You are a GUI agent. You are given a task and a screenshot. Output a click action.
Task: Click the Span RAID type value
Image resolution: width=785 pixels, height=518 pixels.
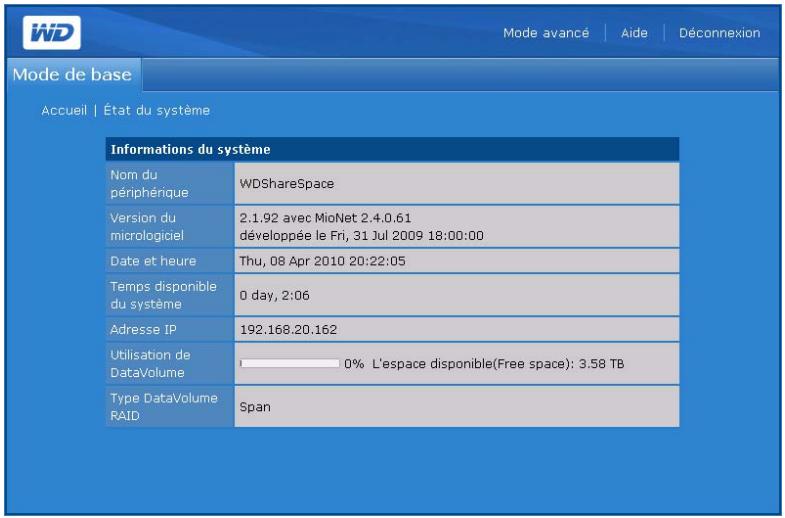click(x=255, y=407)
